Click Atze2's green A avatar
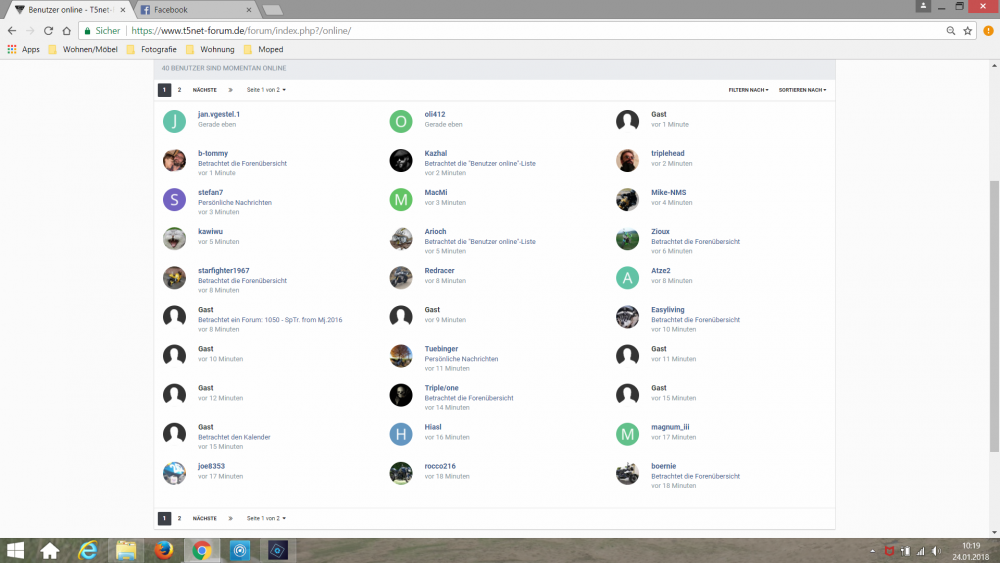This screenshot has height=563, width=1000. tap(628, 278)
